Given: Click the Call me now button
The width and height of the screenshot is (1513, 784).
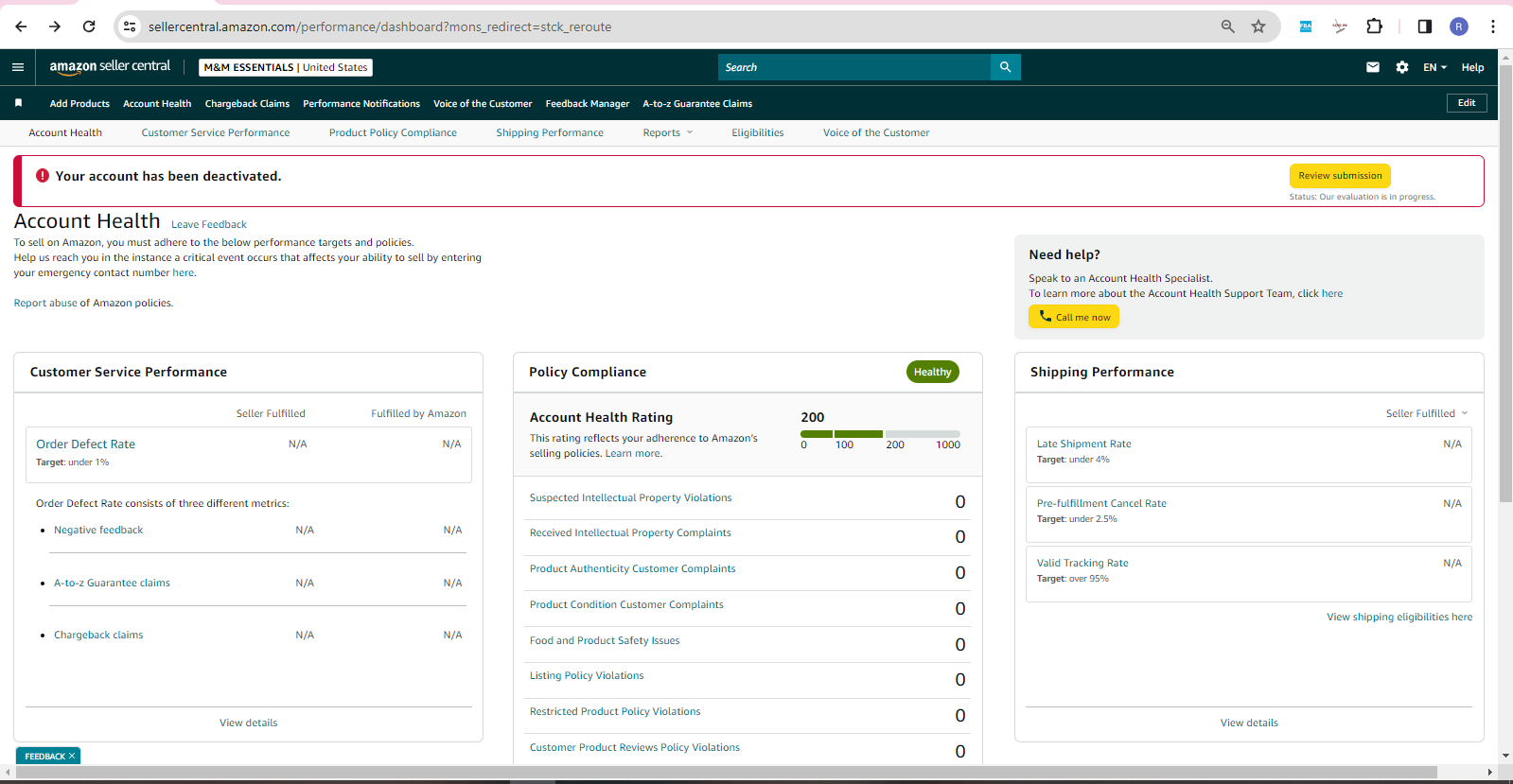Looking at the screenshot, I should 1074,317.
